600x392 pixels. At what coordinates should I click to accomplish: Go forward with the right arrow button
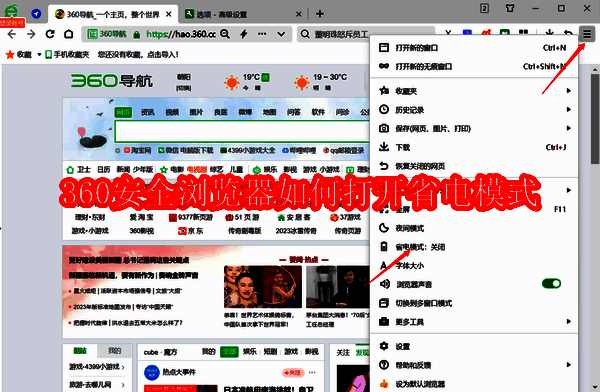(31, 34)
